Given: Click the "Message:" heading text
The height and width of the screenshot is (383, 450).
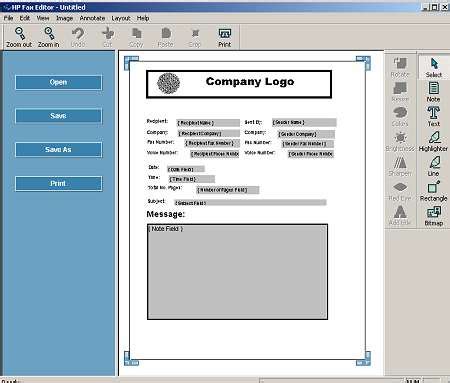Looking at the screenshot, I should 165,214.
